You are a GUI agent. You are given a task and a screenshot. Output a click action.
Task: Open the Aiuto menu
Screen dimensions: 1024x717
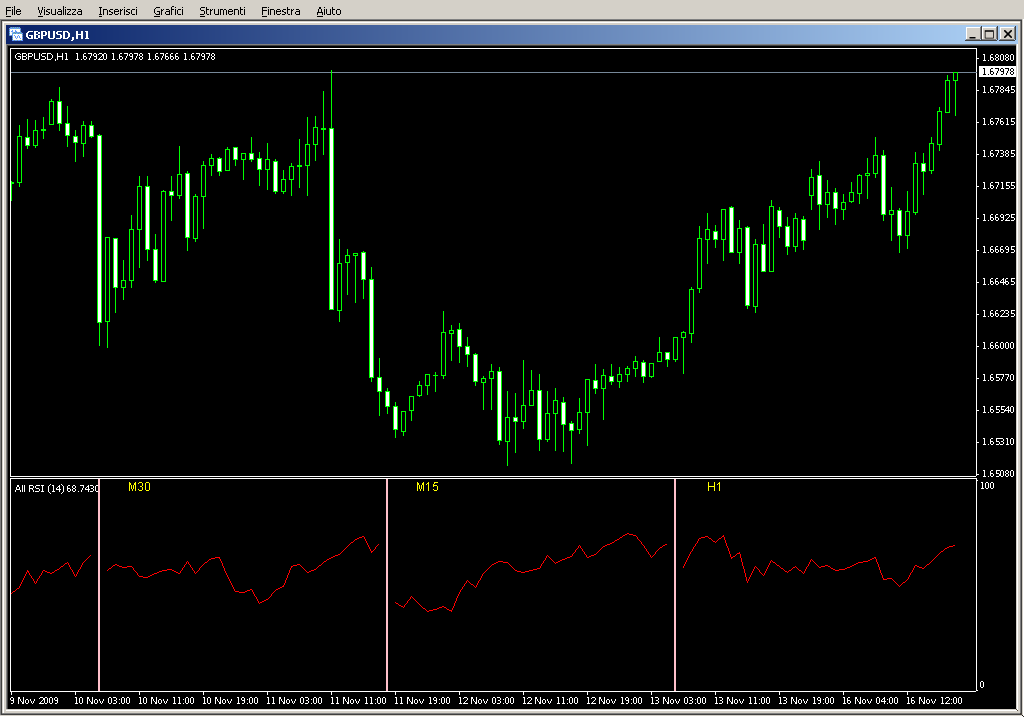tap(328, 11)
